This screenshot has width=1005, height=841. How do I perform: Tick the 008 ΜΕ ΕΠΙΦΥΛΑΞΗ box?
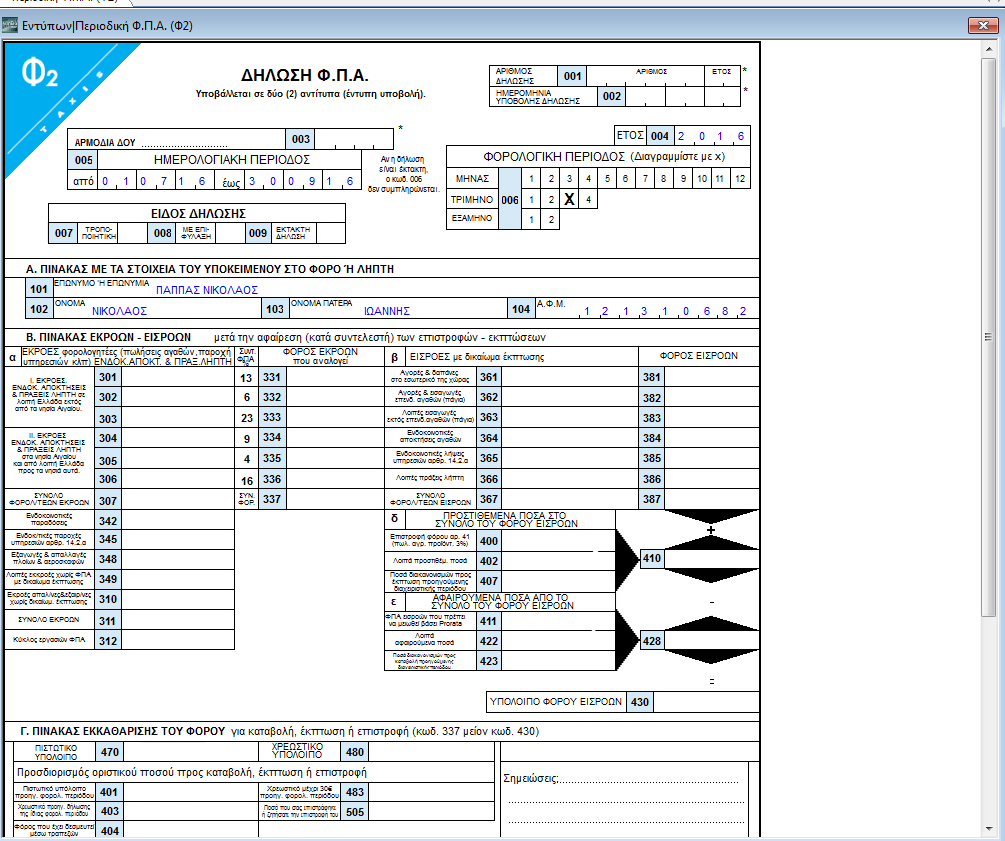point(230,233)
